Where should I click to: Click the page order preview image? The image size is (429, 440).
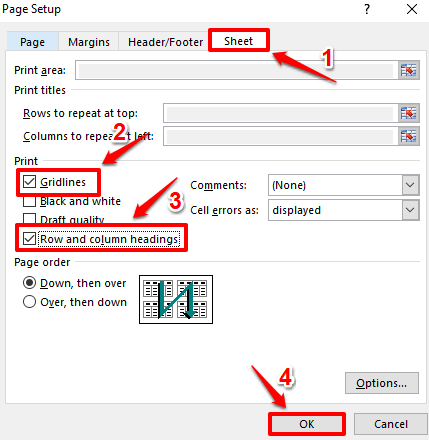(x=176, y=299)
